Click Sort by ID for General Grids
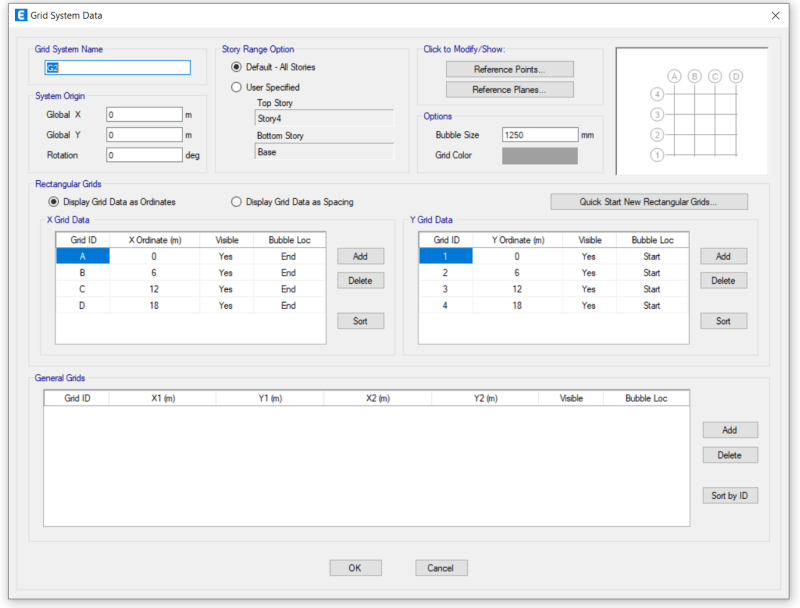 point(730,495)
